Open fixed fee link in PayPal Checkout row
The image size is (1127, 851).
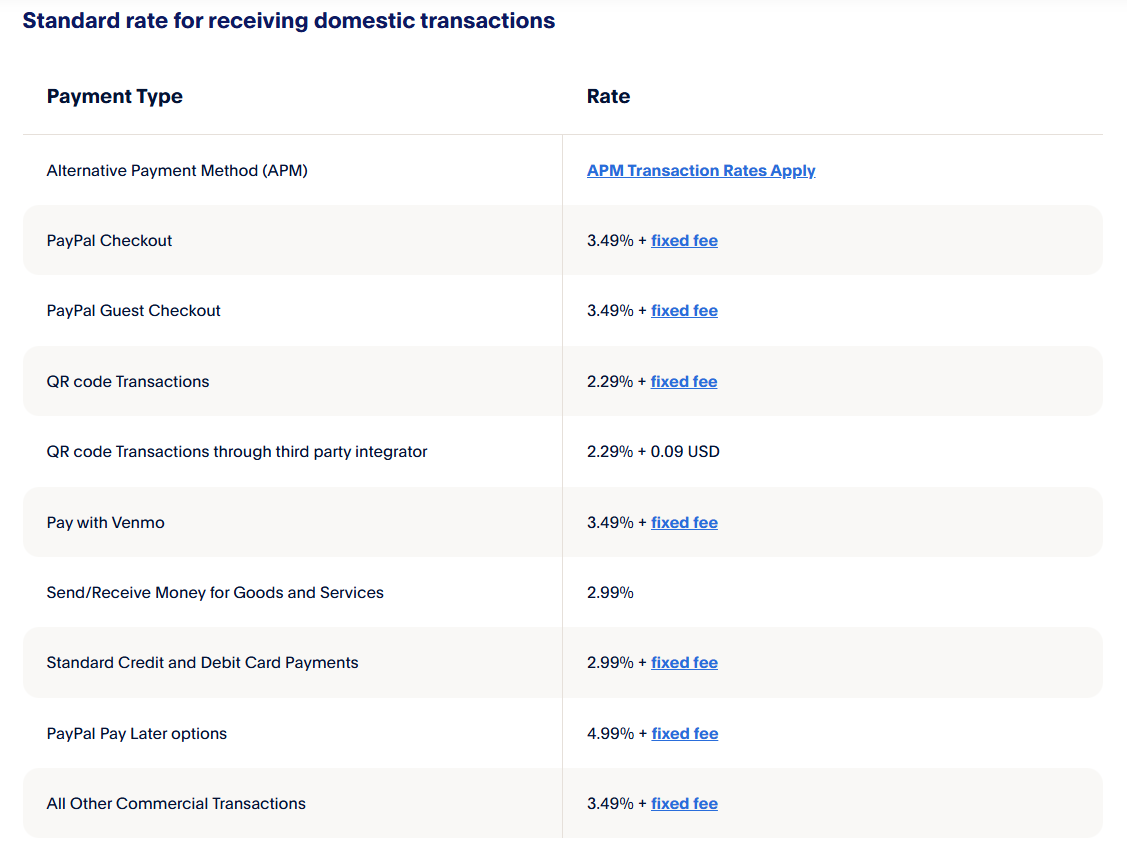[684, 241]
